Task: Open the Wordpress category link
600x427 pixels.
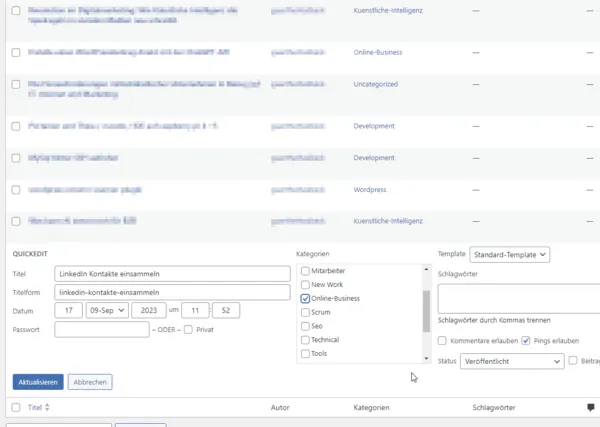Action: tap(370, 190)
